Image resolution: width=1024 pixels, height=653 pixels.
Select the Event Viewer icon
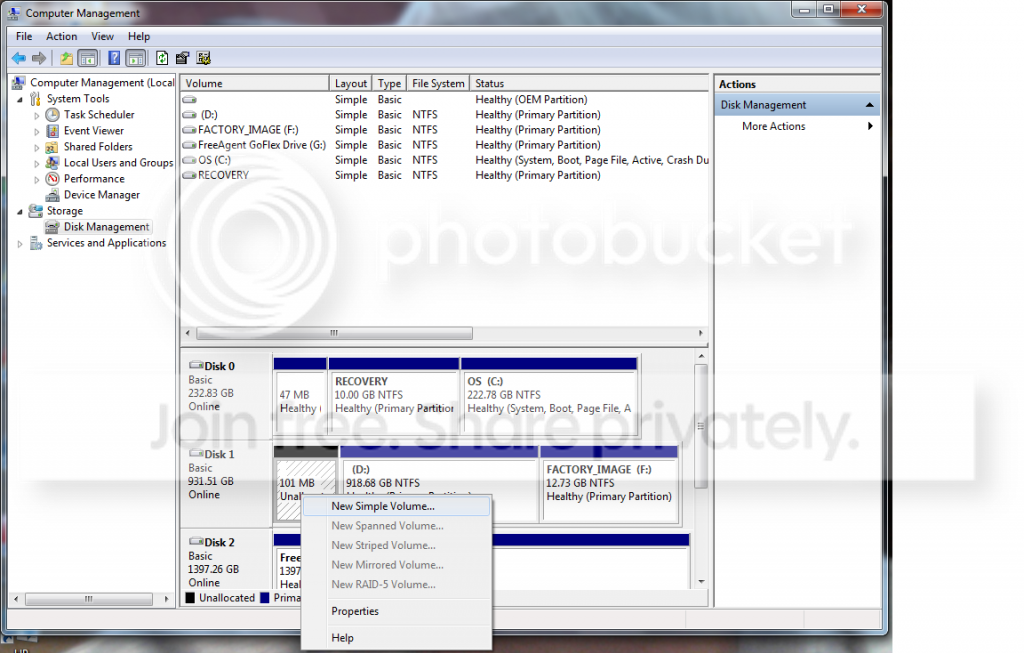[53, 131]
